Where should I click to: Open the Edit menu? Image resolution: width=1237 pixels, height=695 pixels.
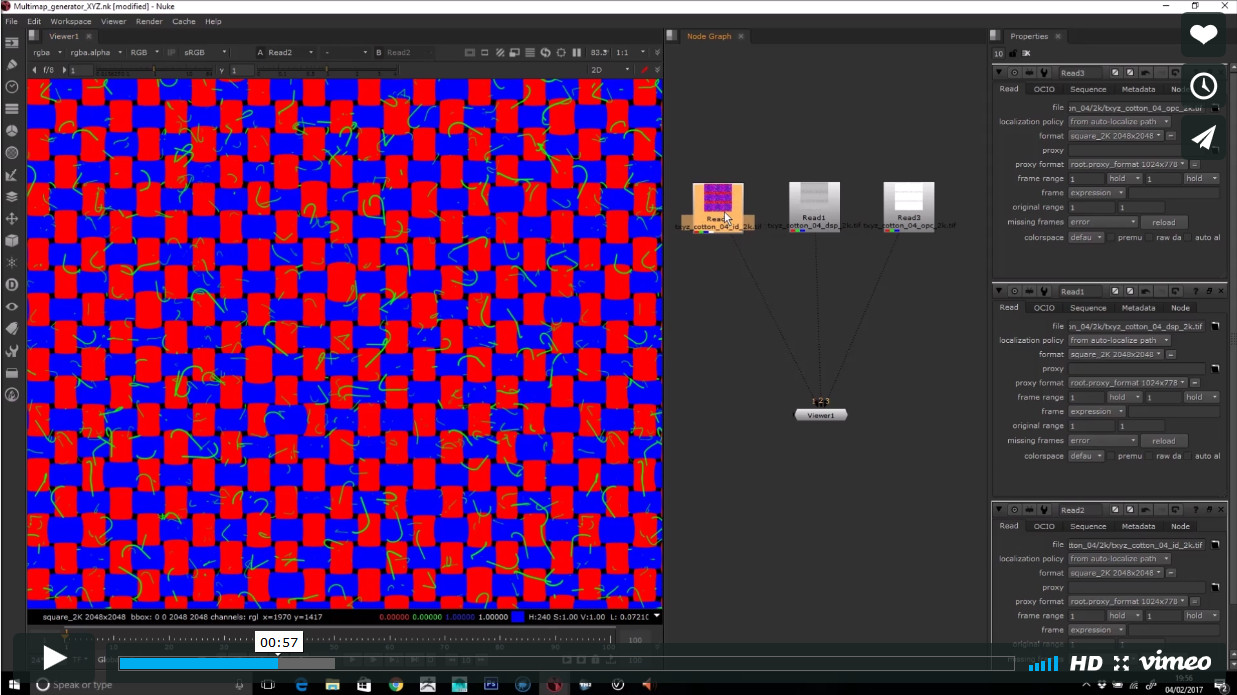(34, 21)
